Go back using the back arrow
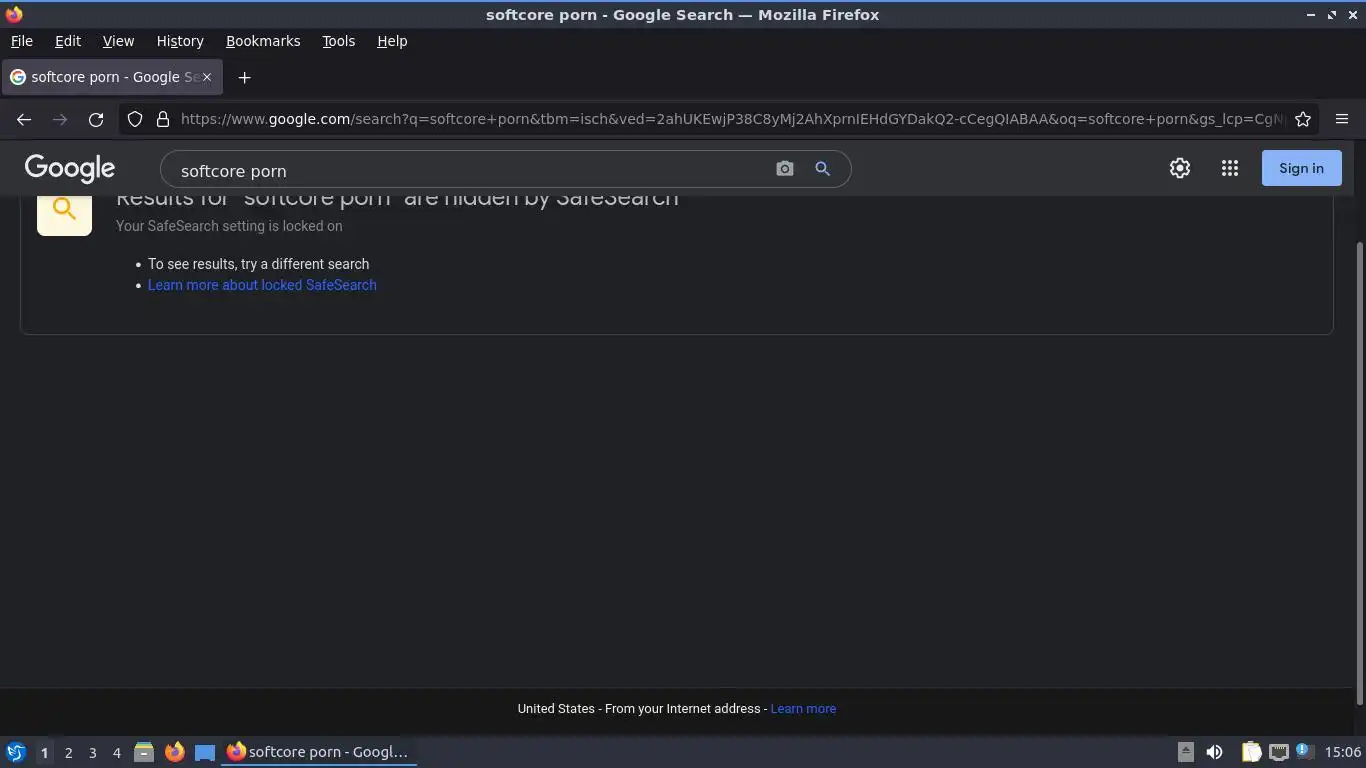 tap(24, 119)
